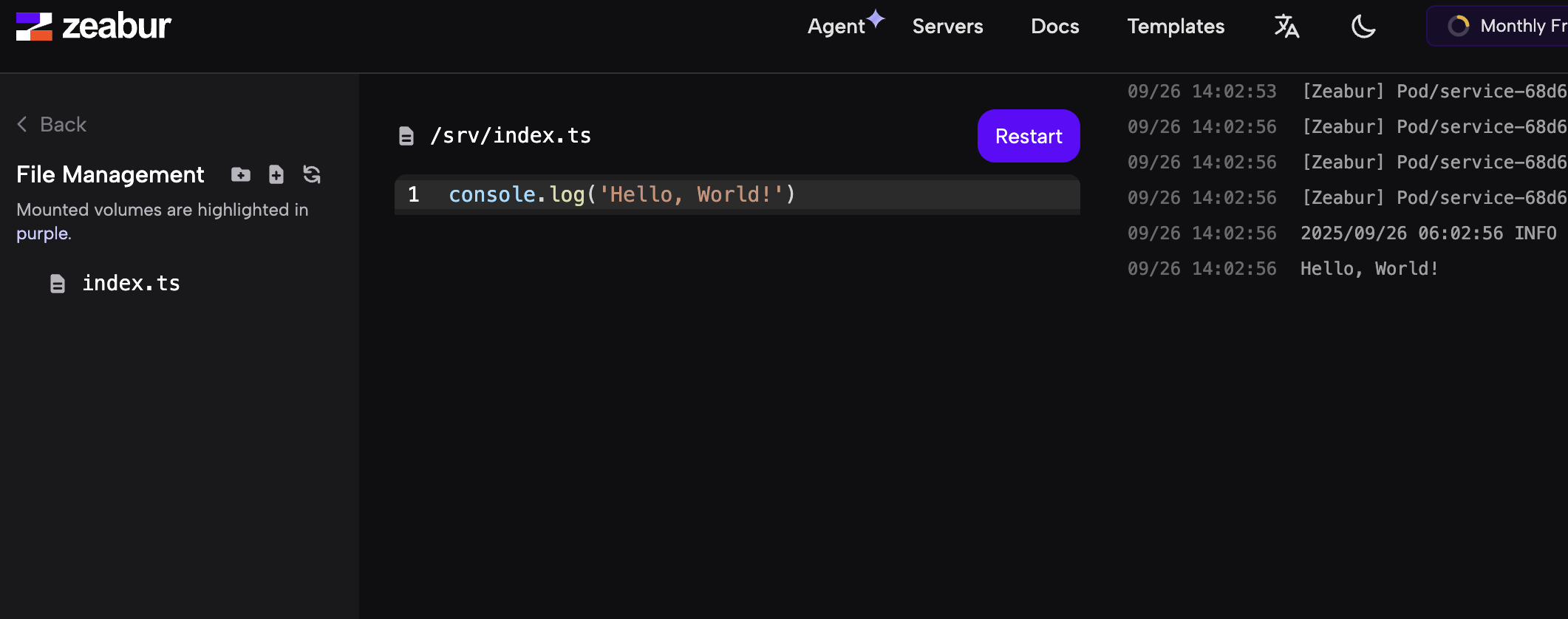Toggle dark mode with the moon icon
The image size is (1568, 619).
tap(1363, 27)
